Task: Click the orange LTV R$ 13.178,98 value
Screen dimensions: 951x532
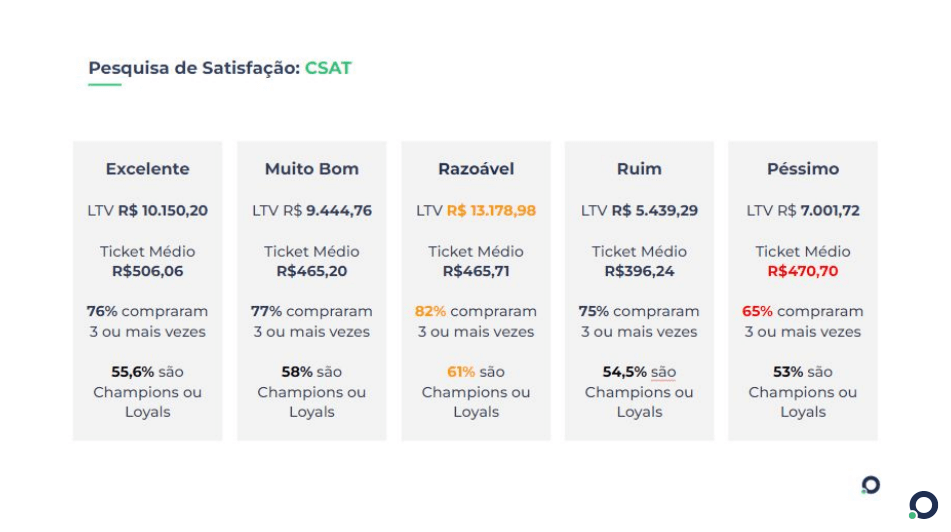Action: point(491,211)
